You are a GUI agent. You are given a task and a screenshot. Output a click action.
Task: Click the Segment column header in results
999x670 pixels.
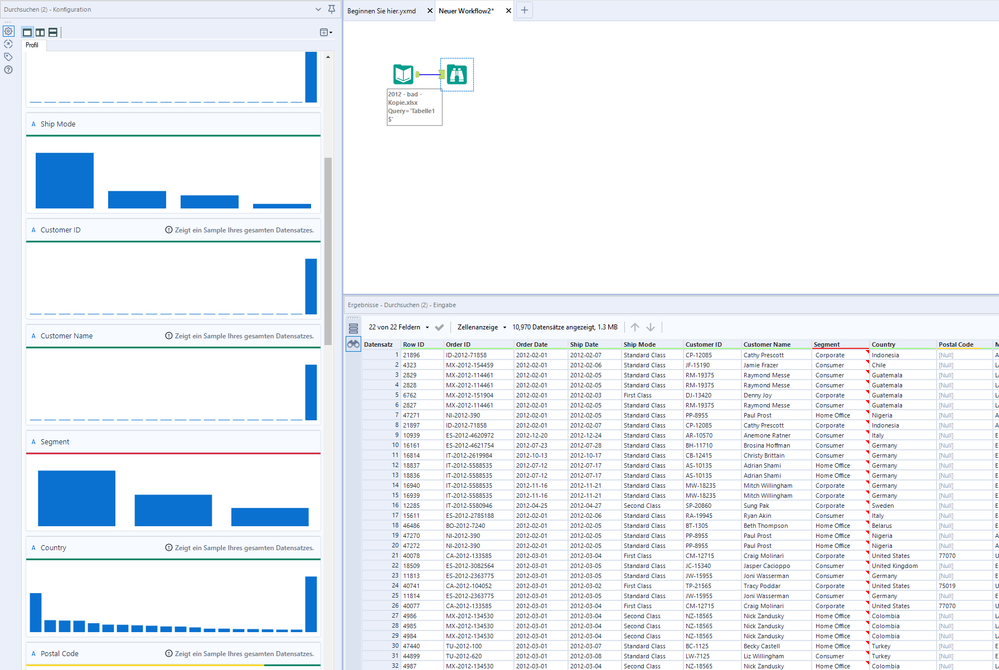coord(840,345)
